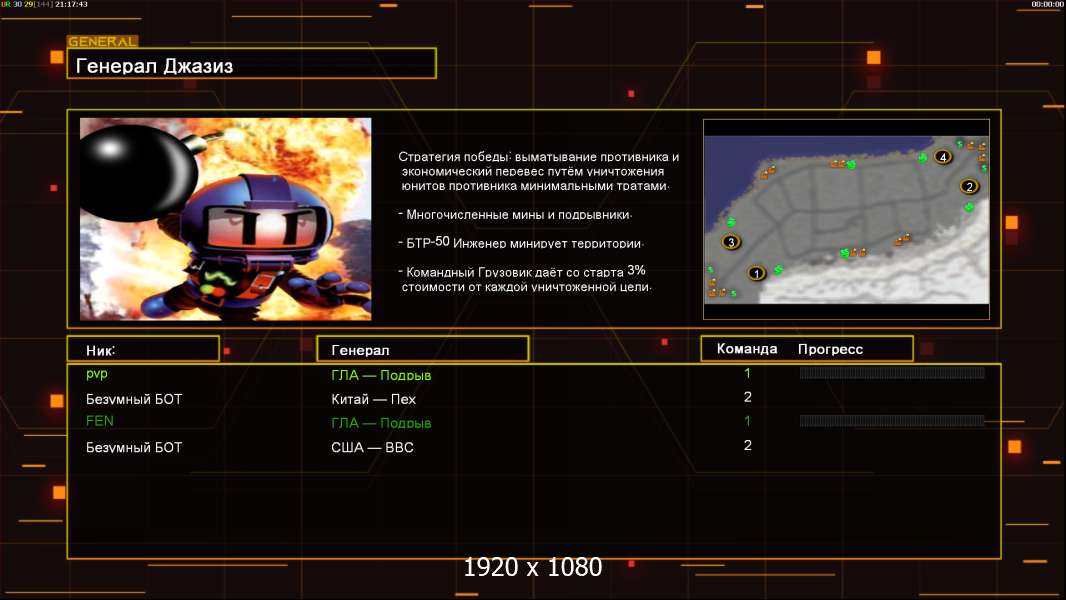Click team number 2 in Китай row
This screenshot has width=1066, height=600.
pyautogui.click(x=747, y=397)
